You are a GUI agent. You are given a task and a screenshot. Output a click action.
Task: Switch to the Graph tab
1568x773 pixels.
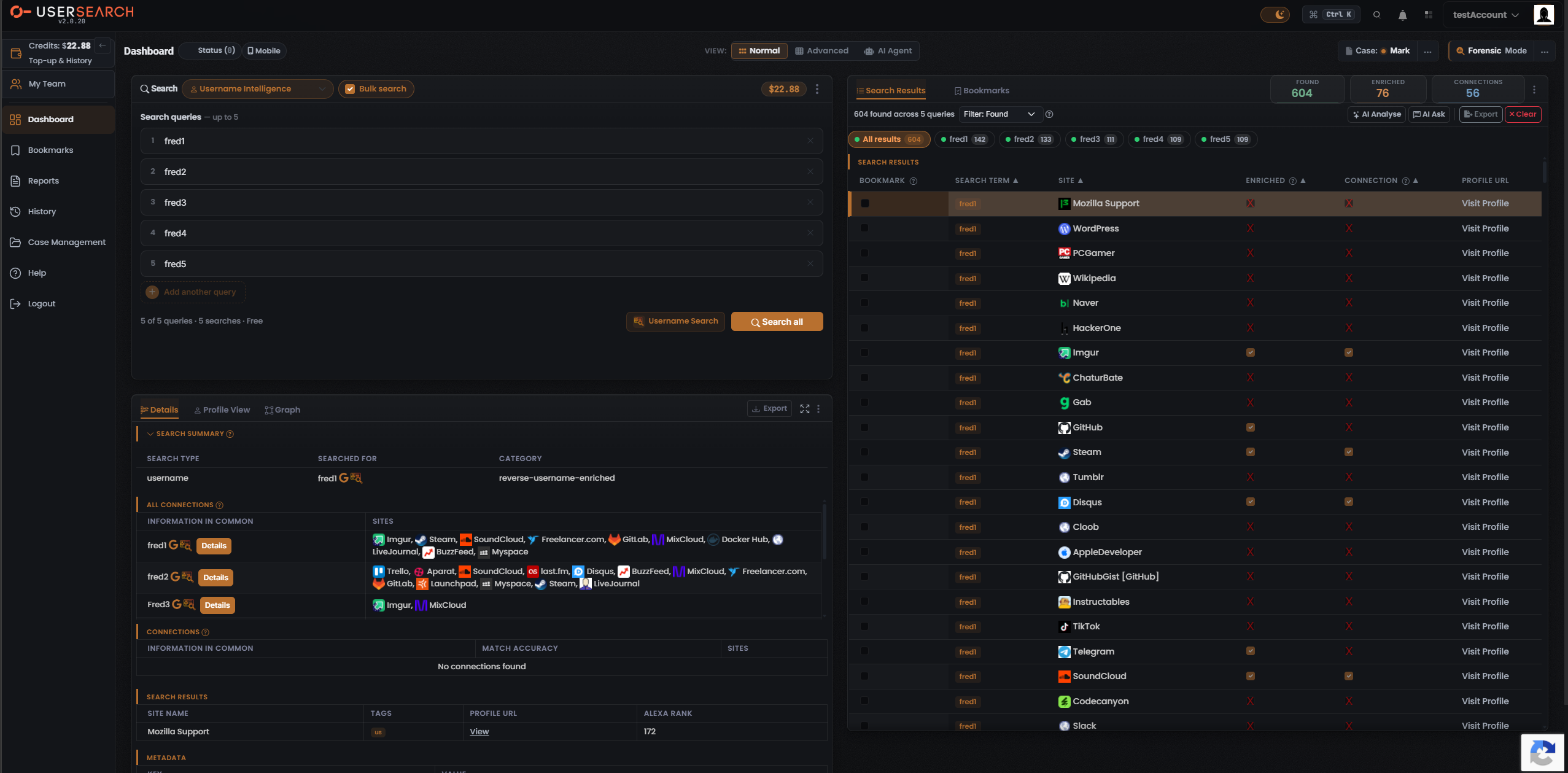coord(282,410)
